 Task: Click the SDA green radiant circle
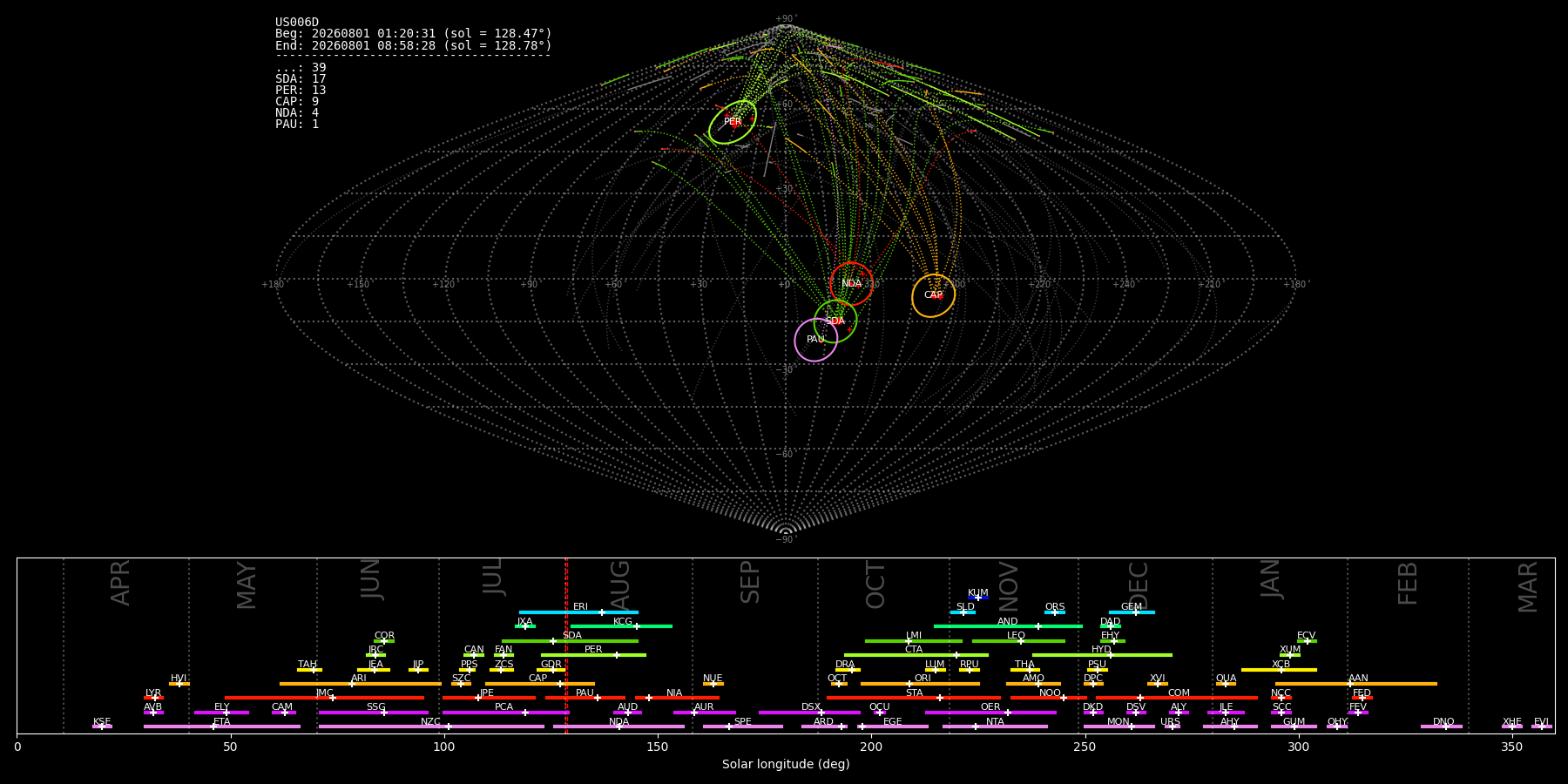[x=835, y=321]
